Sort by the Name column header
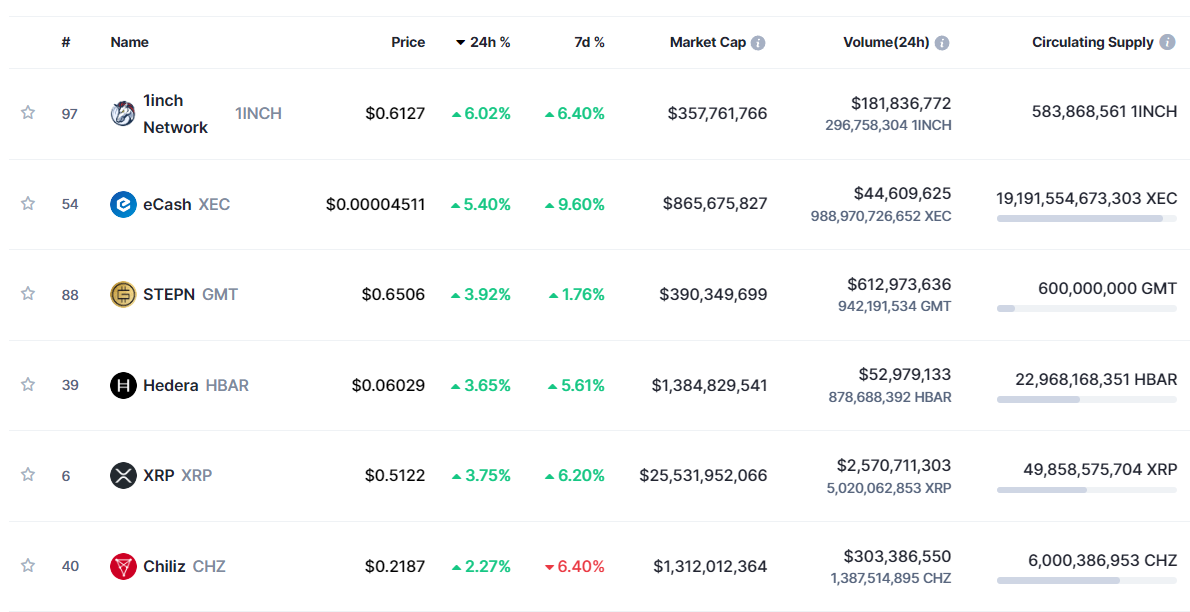Viewport: 1190px width, 612px height. pyautogui.click(x=129, y=42)
